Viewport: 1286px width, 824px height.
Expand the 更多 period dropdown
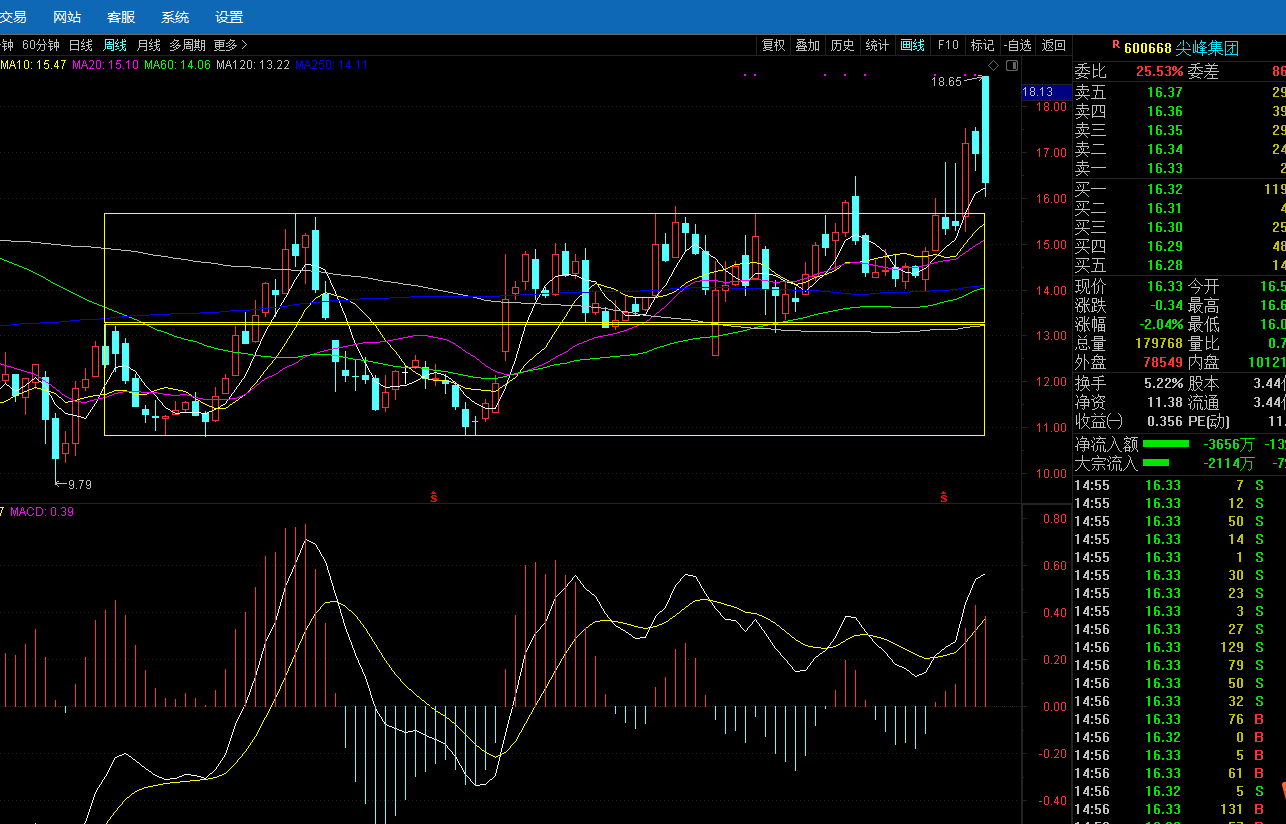pos(231,45)
